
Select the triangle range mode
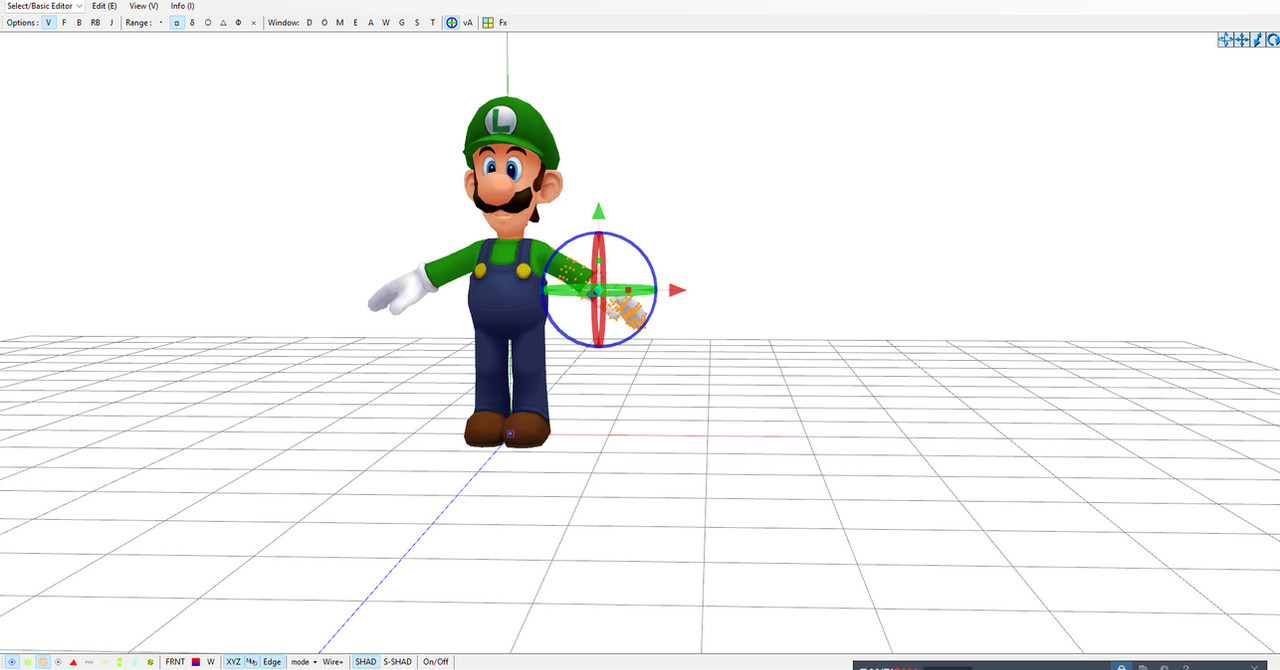coord(223,22)
